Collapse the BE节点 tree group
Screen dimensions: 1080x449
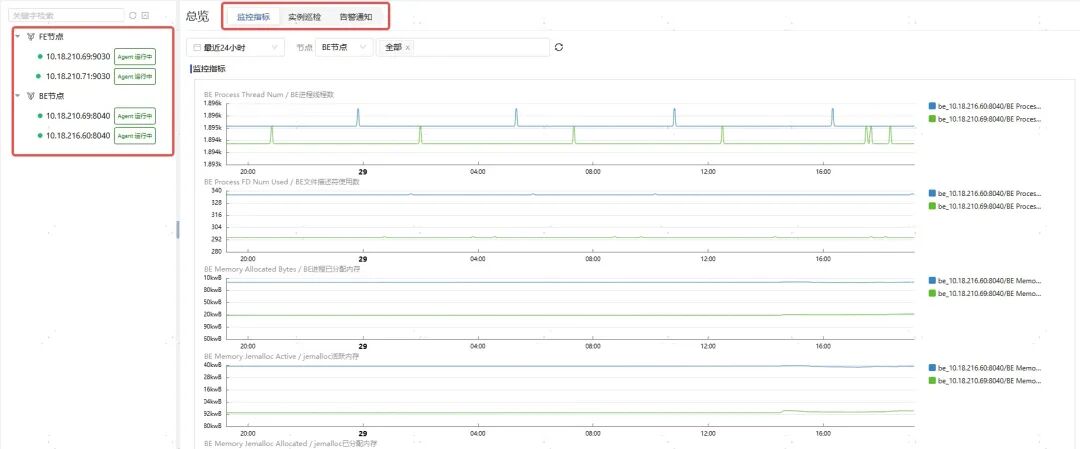click(17, 96)
